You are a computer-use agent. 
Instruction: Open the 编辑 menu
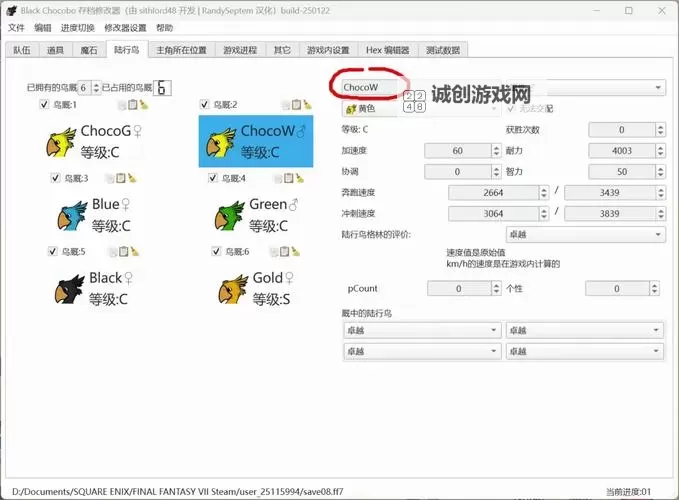(x=42, y=28)
